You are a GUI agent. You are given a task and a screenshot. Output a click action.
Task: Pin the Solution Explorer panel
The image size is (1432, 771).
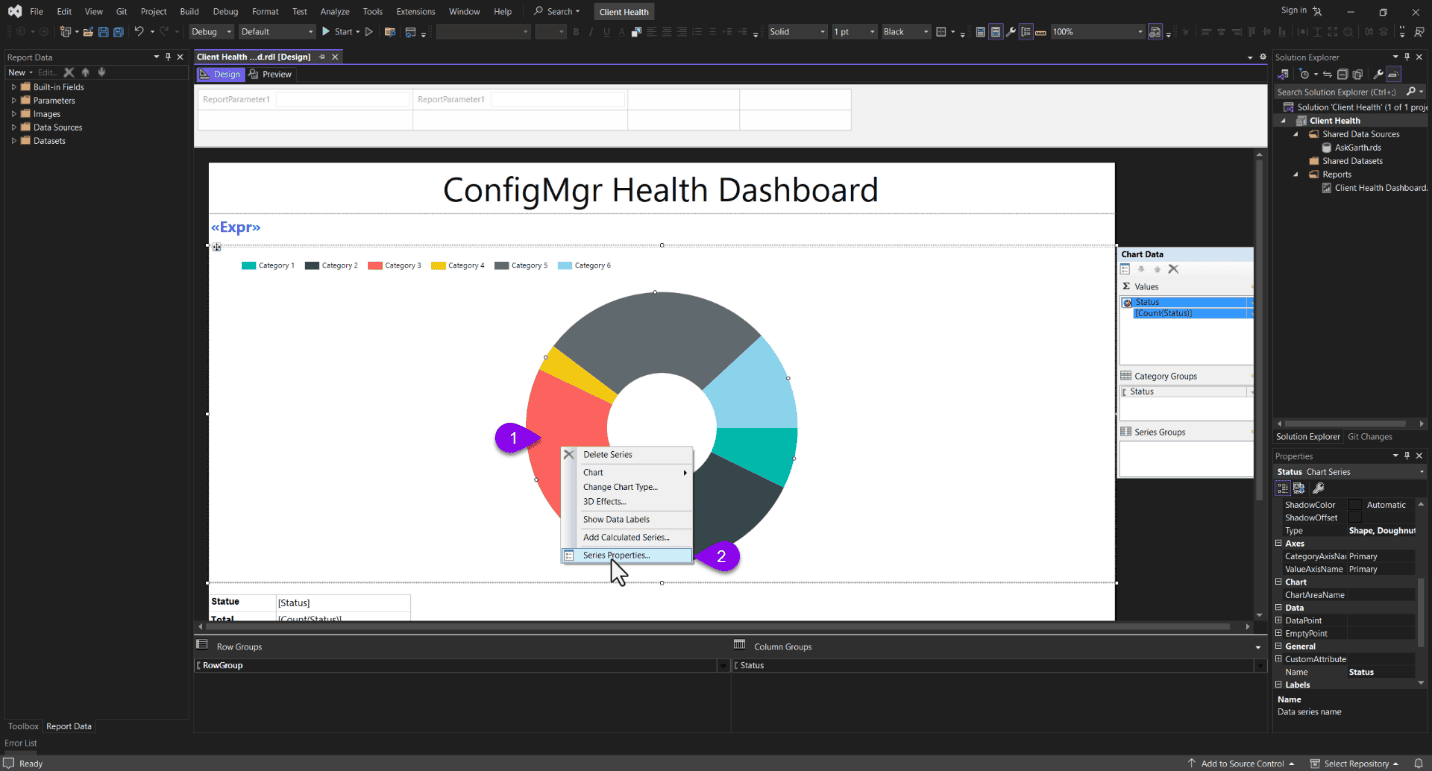(1407, 57)
